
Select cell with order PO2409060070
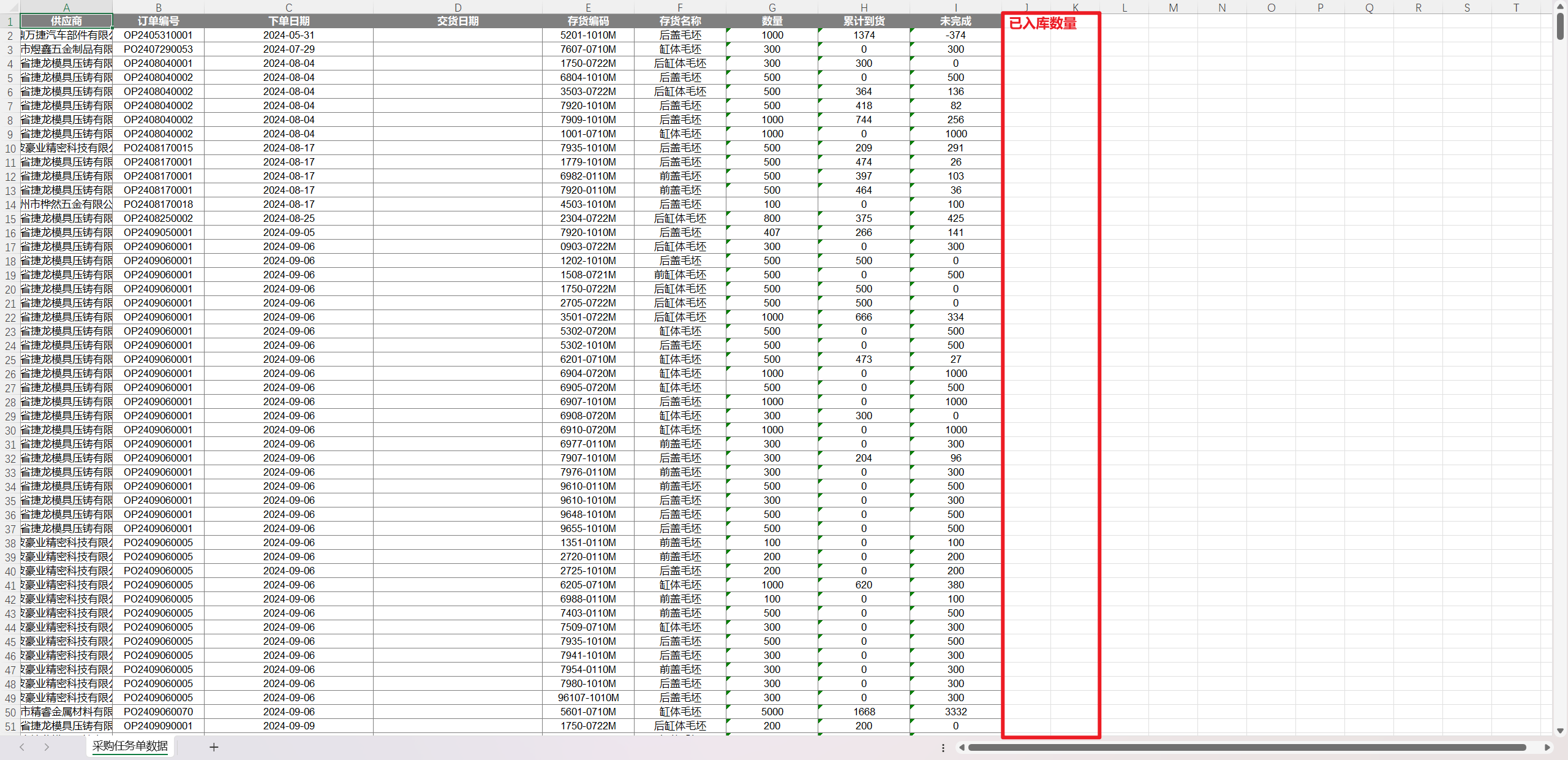158,712
